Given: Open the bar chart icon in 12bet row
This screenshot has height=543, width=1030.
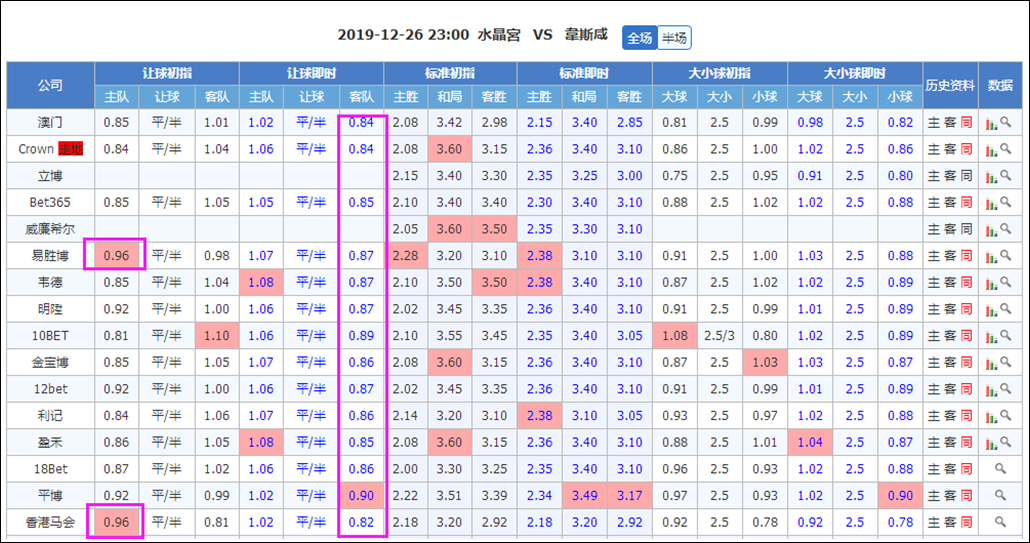Looking at the screenshot, I should [991, 389].
